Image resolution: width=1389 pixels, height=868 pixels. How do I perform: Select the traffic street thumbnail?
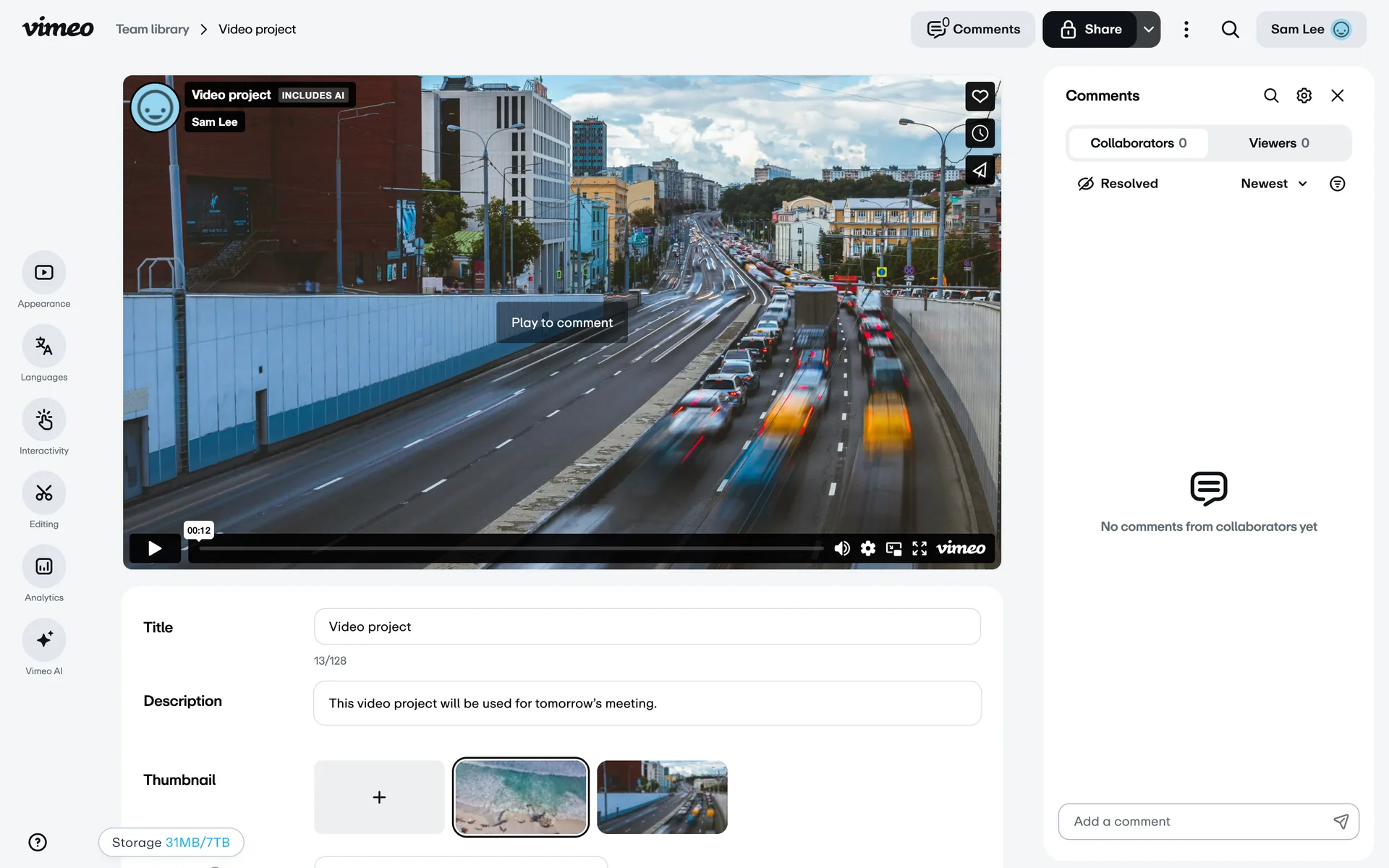coord(661,797)
